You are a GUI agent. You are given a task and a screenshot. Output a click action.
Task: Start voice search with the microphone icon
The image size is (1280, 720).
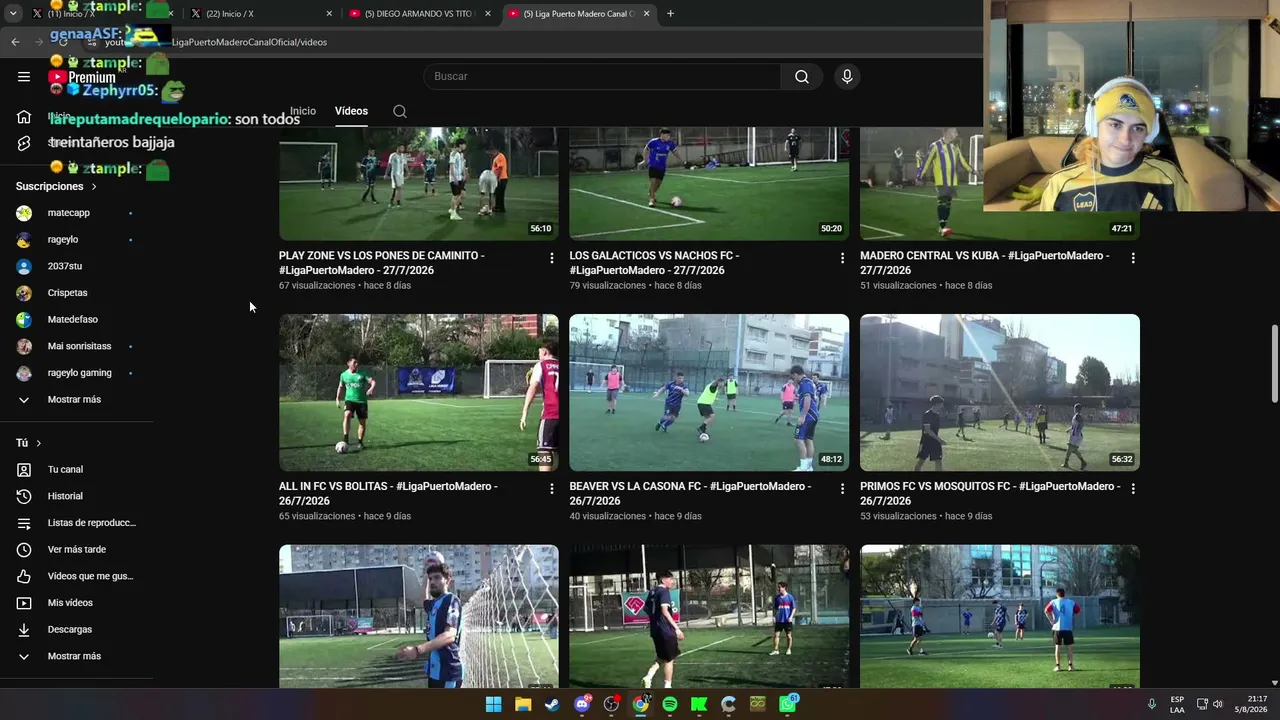847,77
